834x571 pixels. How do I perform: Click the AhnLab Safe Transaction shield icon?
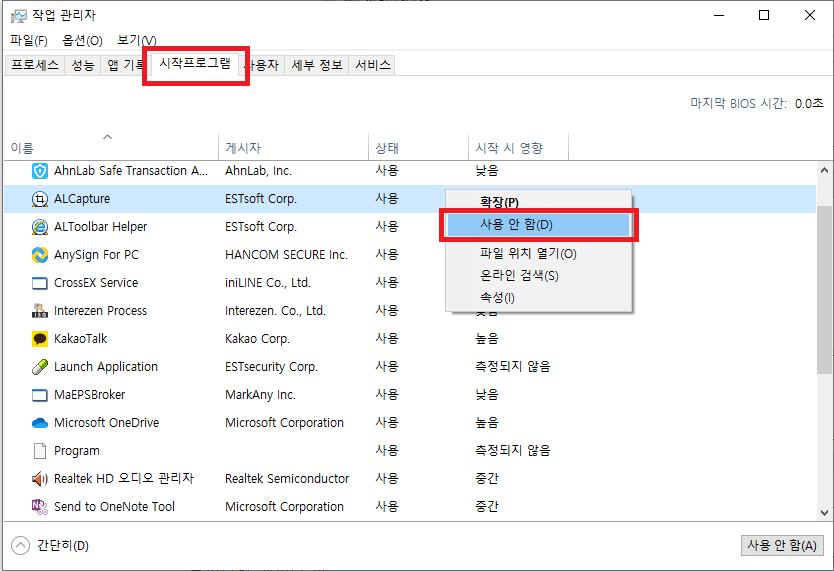(x=40, y=171)
